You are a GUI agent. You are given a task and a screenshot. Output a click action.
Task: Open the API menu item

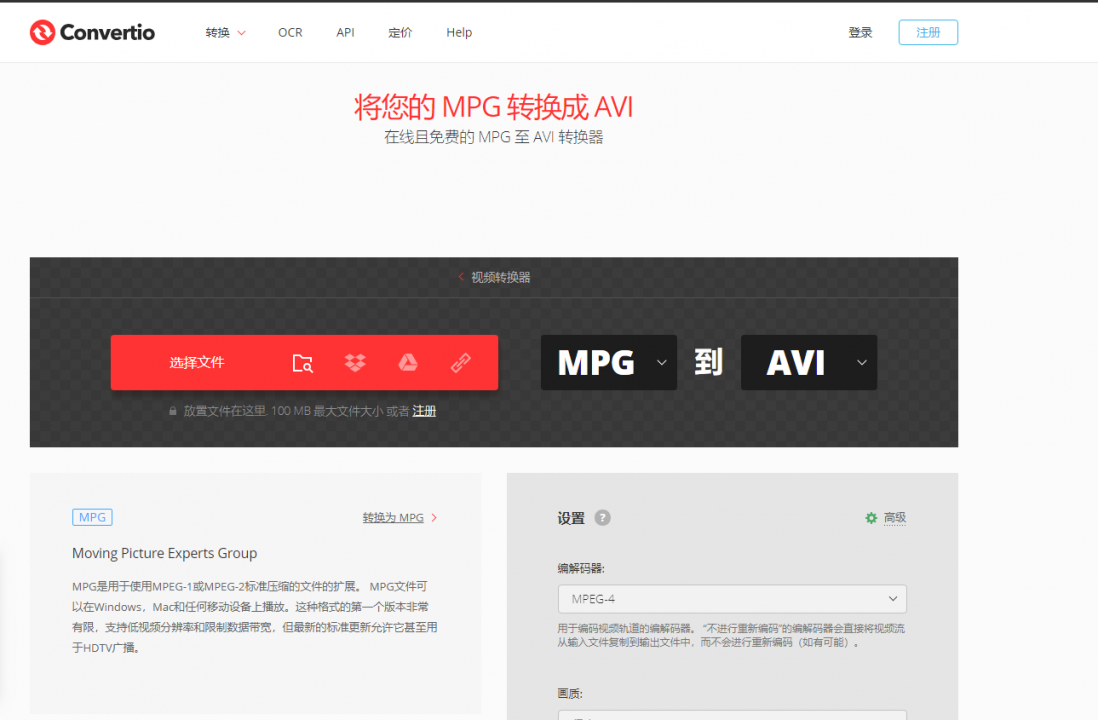345,32
